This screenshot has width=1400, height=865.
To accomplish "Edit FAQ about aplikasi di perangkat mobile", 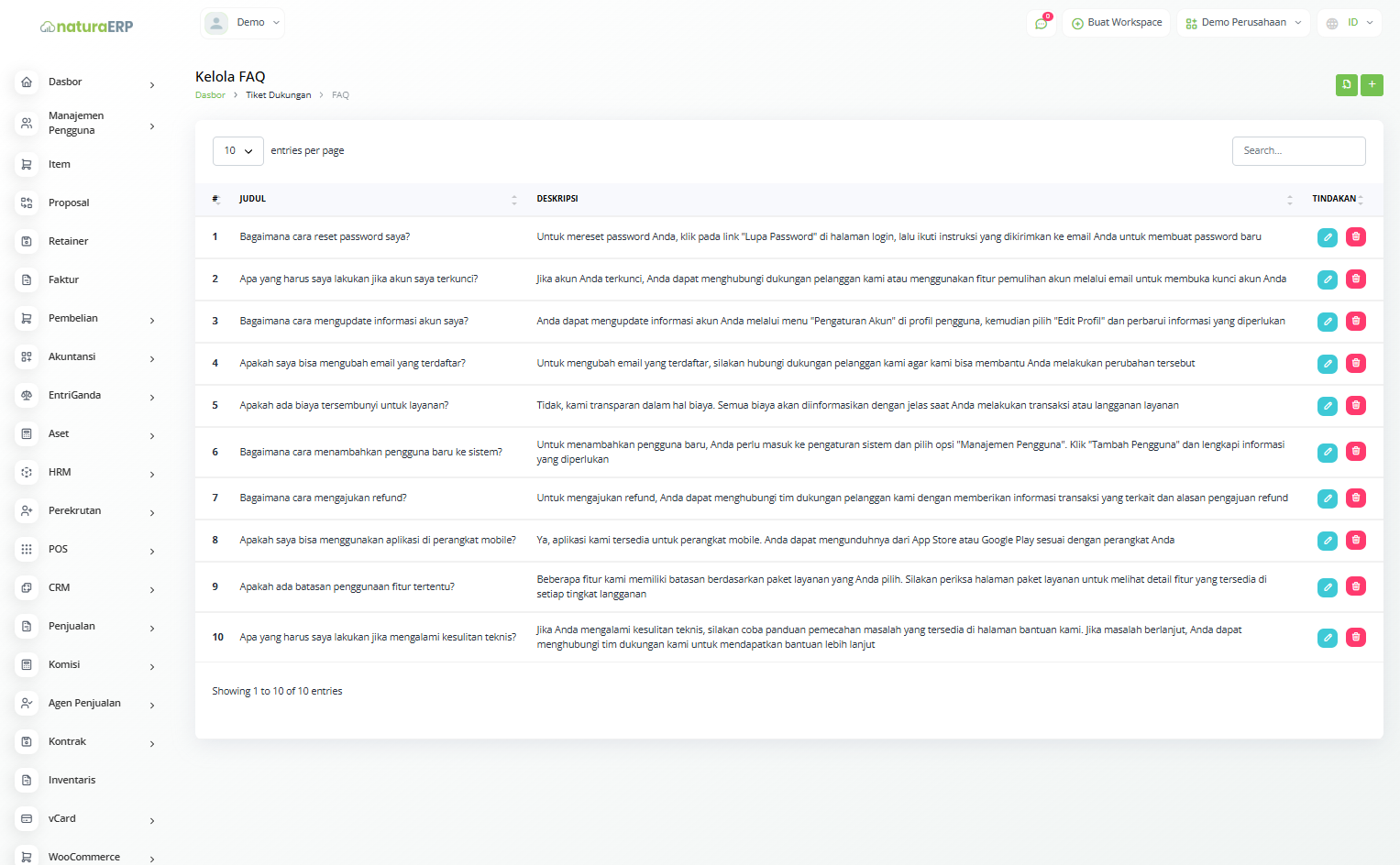I will click(1328, 541).
